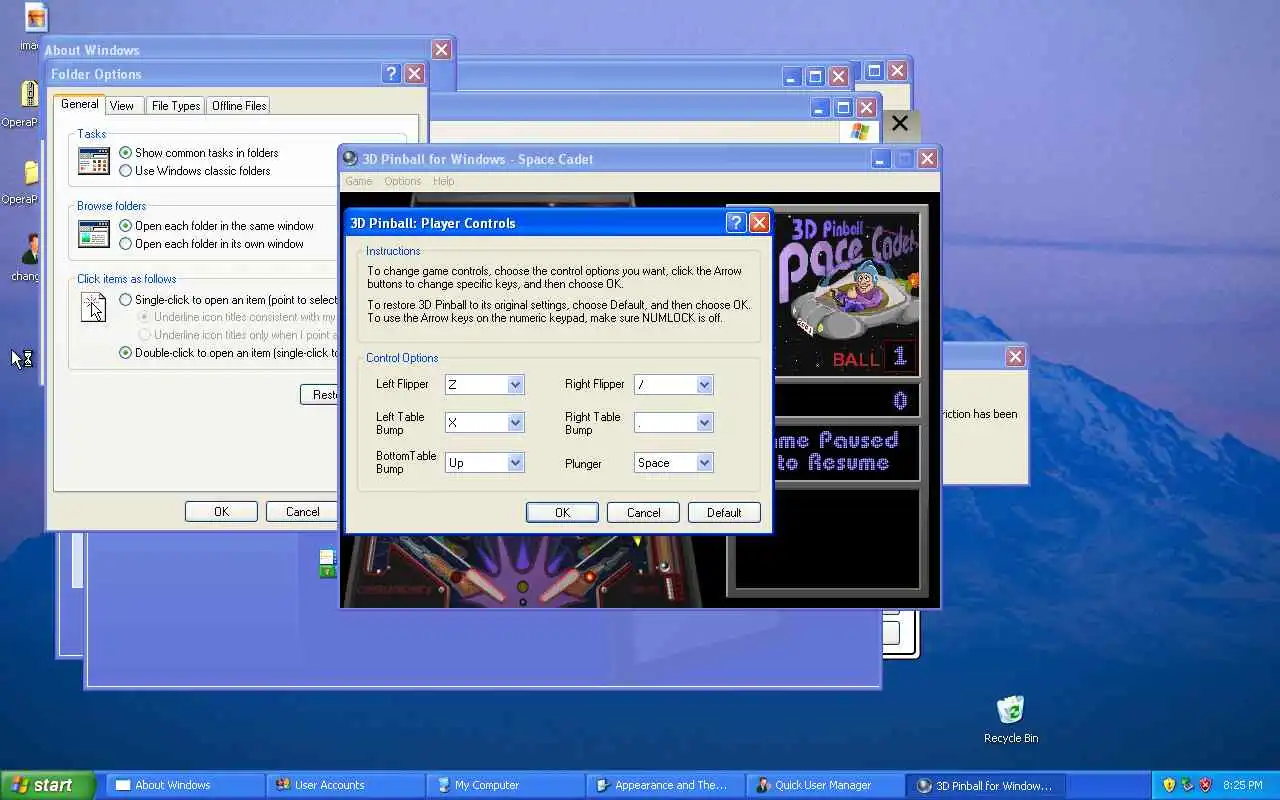Click the pinball table playfield
This screenshot has height=800, width=1280.
(520, 571)
